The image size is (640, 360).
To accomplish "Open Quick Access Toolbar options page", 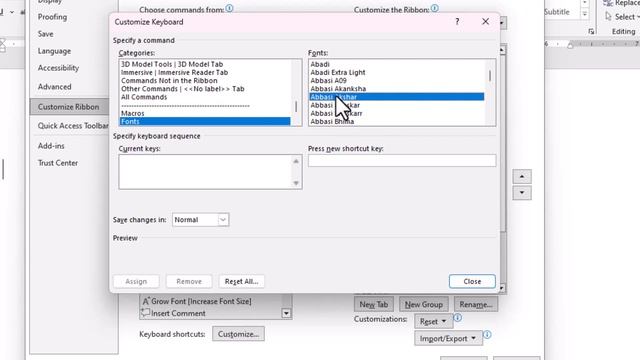I will 73,126.
